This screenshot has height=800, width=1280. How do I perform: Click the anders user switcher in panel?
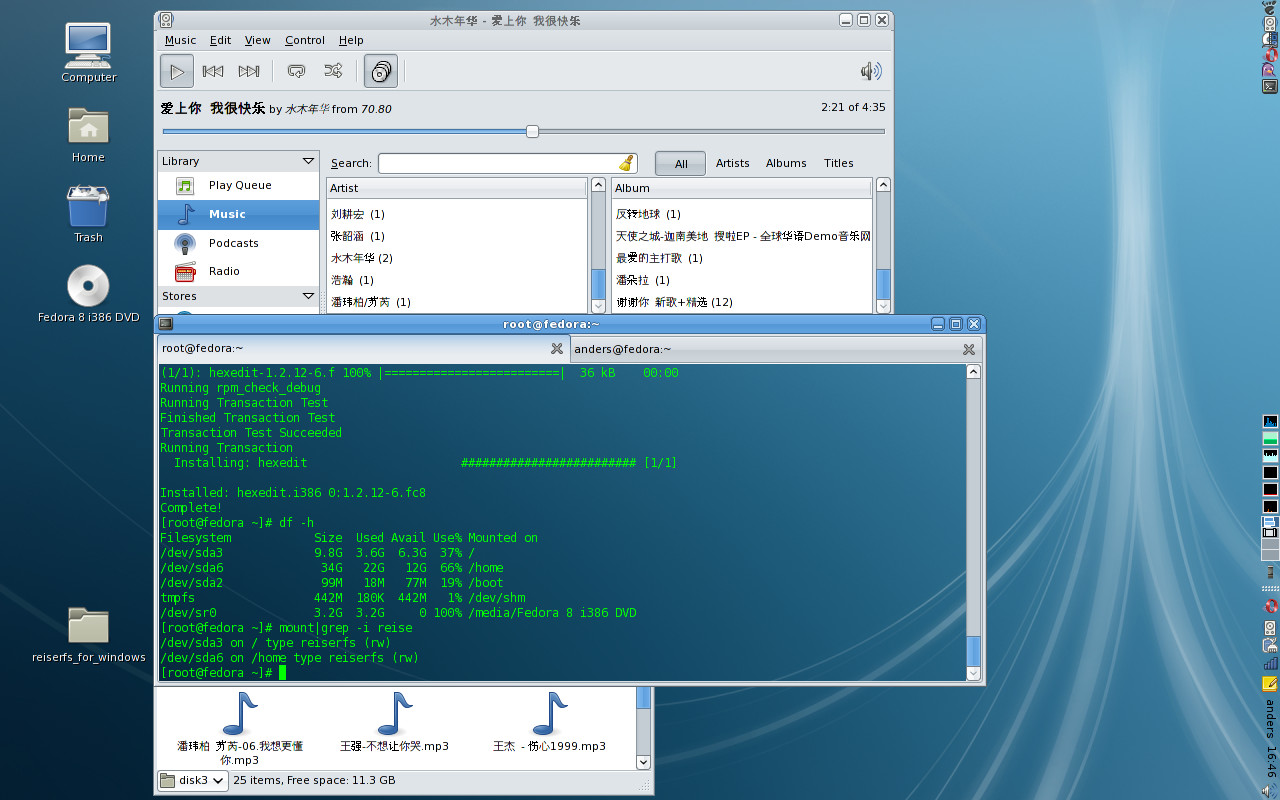pyautogui.click(x=1271, y=718)
